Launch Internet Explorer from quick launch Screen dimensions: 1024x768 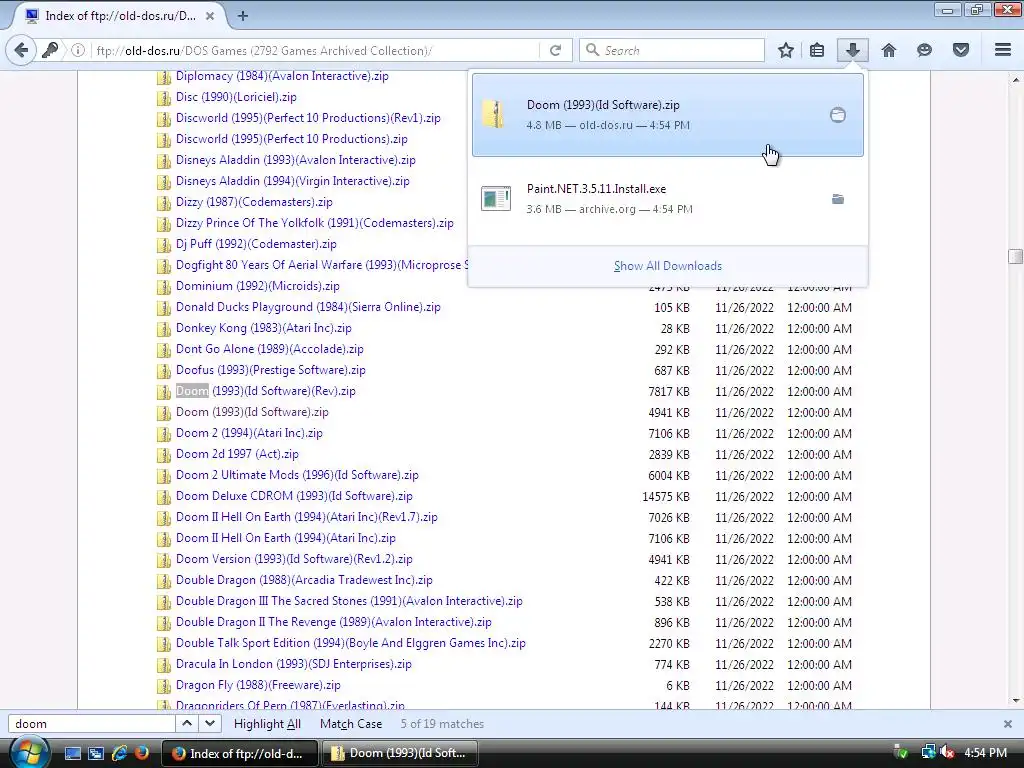[119, 753]
